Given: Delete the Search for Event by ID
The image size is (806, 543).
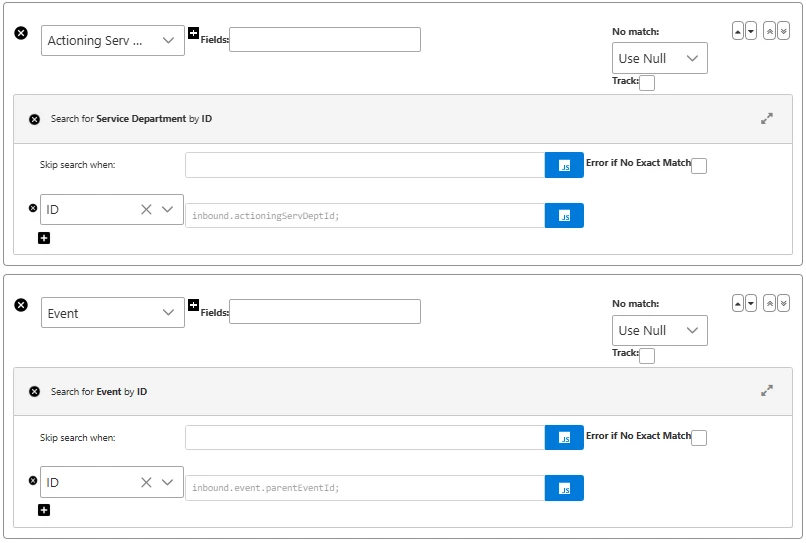Looking at the screenshot, I should click(x=34, y=392).
